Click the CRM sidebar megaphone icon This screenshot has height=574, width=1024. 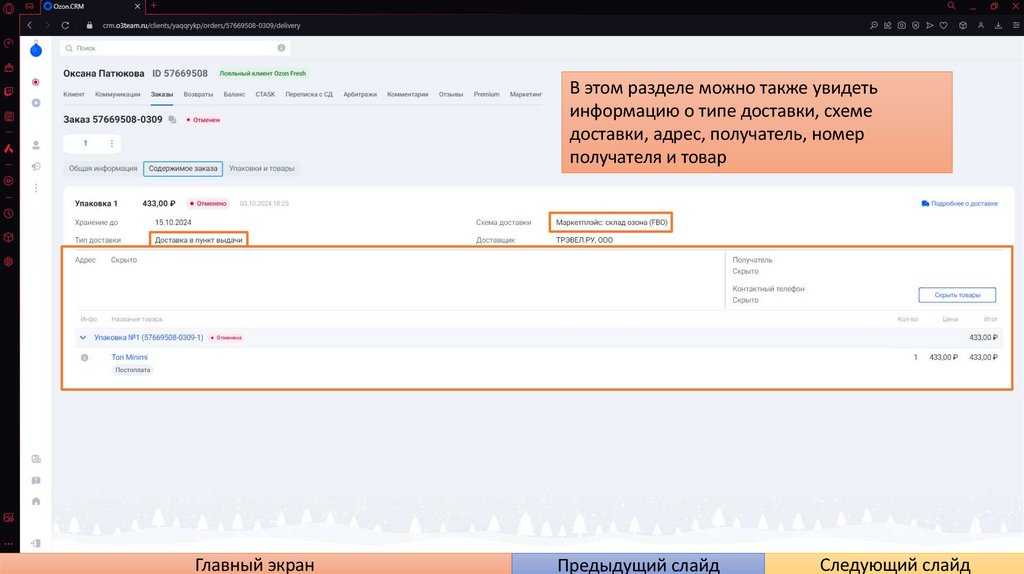pos(36,167)
